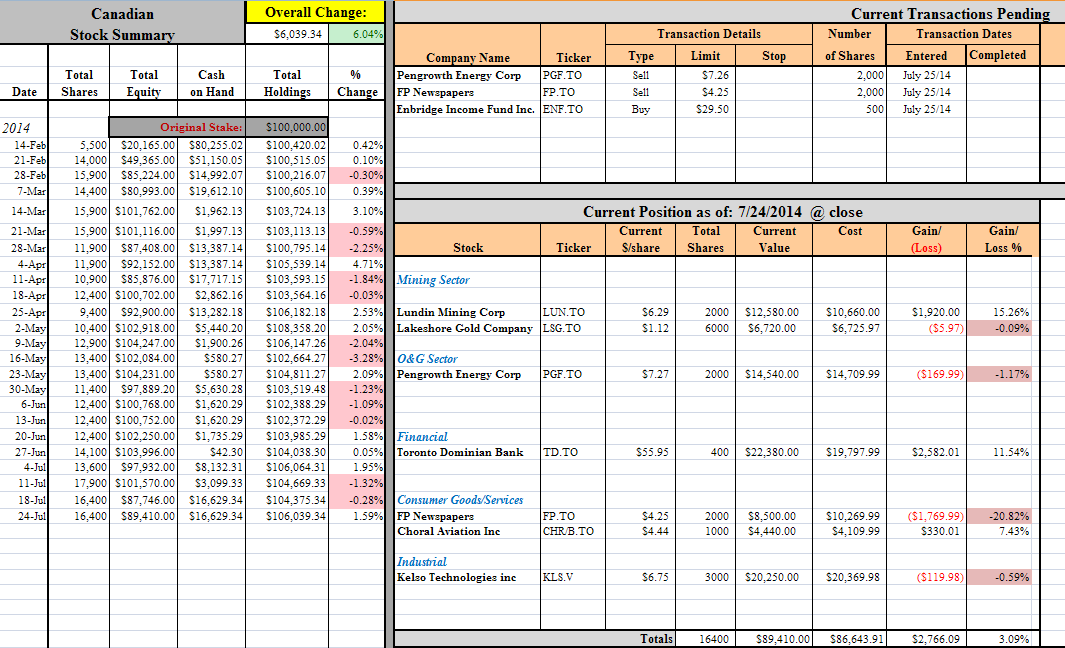Click the $2,582.01 gain cell
This screenshot has height=648, width=1065.
click(926, 452)
